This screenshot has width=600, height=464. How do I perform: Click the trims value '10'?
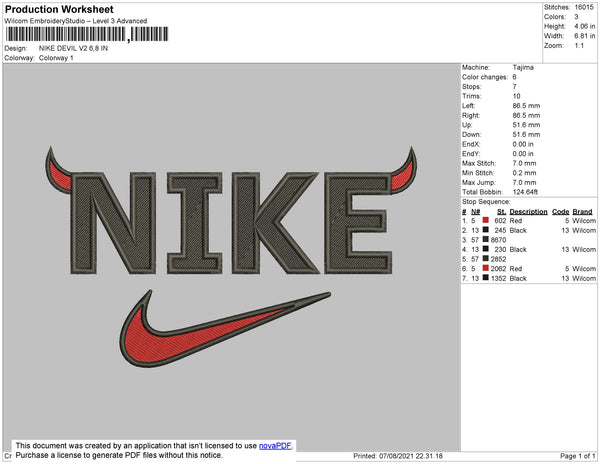click(516, 96)
